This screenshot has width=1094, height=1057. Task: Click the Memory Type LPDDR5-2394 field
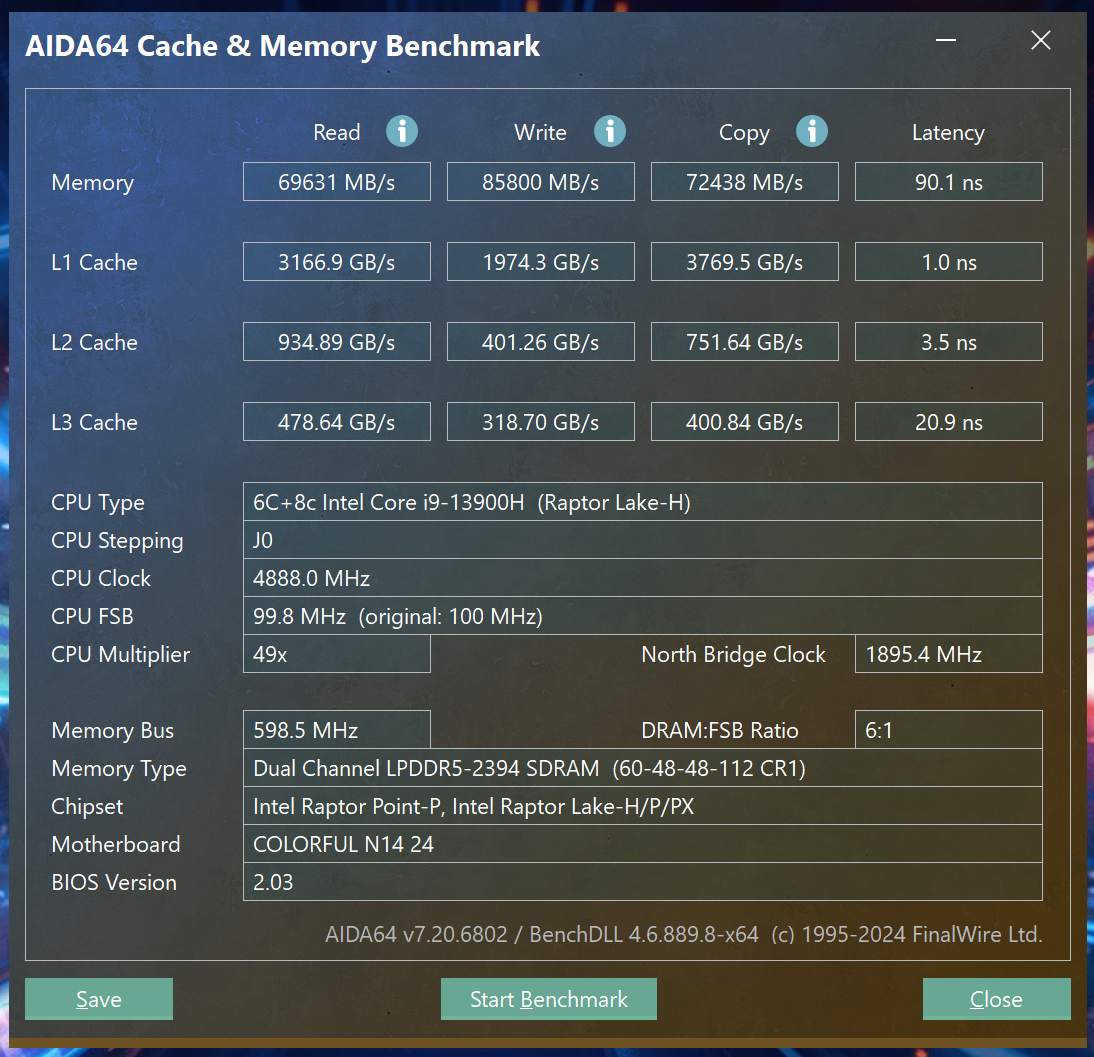click(643, 768)
